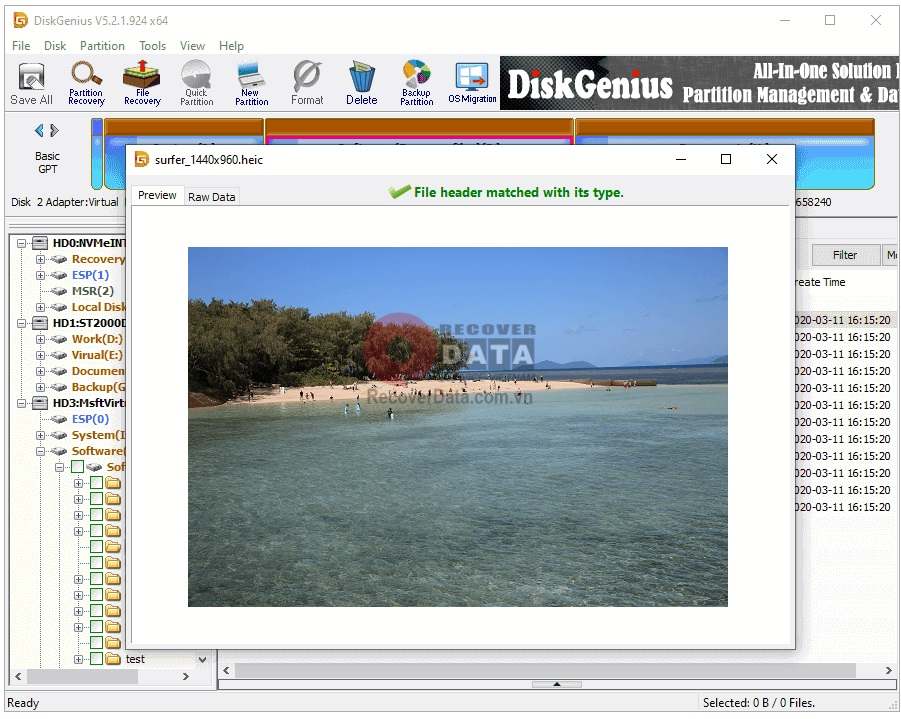Click the bottom pane collapse up-arrow handle

pyautogui.click(x=556, y=684)
